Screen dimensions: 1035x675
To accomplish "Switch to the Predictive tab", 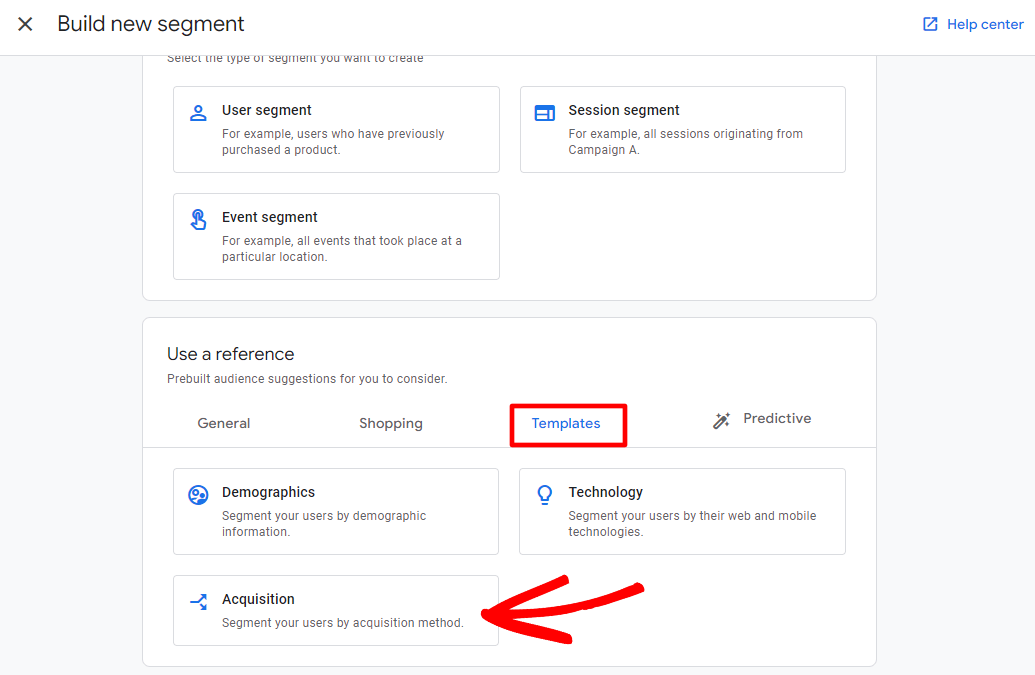I will (x=776, y=418).
